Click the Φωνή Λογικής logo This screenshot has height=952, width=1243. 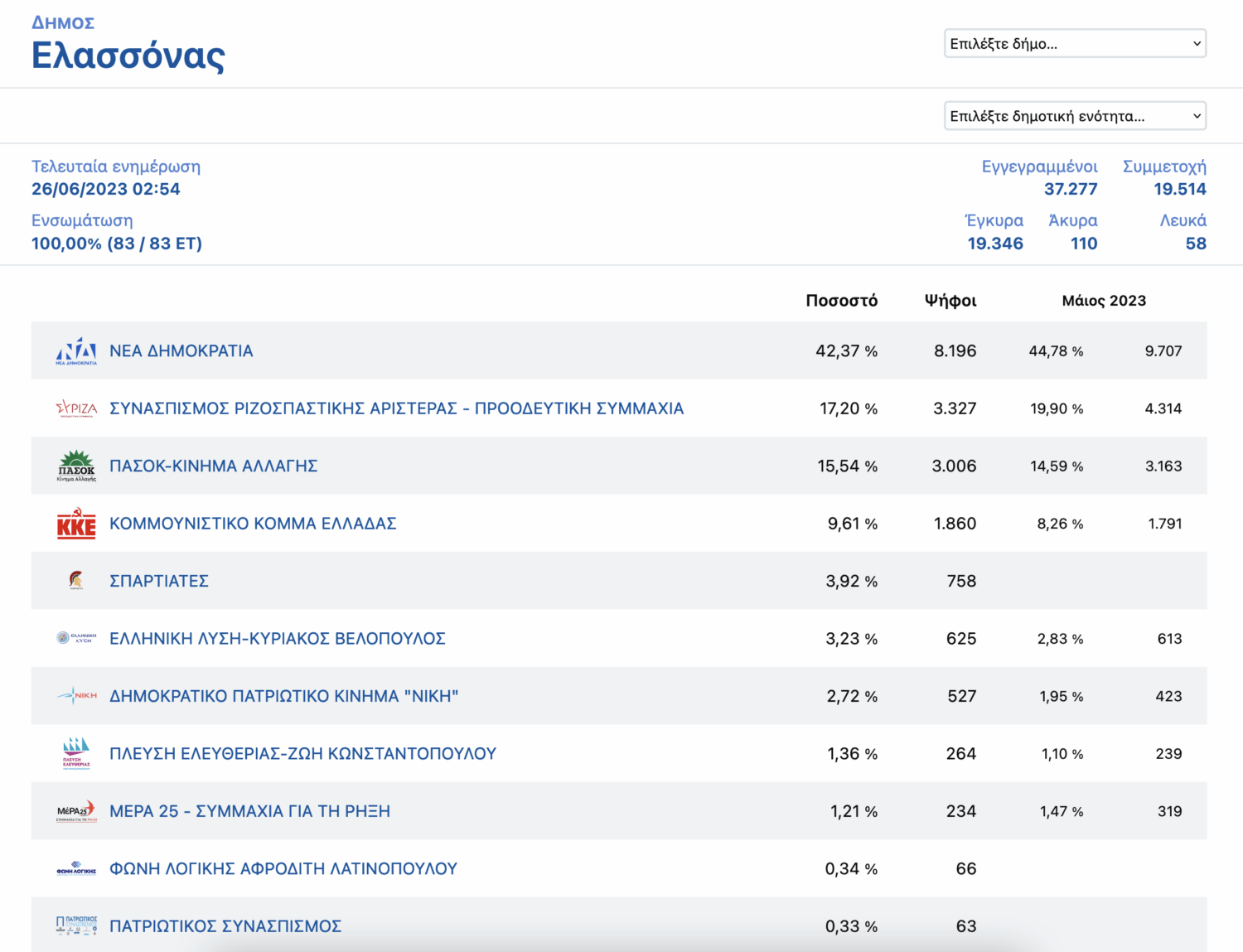click(x=76, y=868)
